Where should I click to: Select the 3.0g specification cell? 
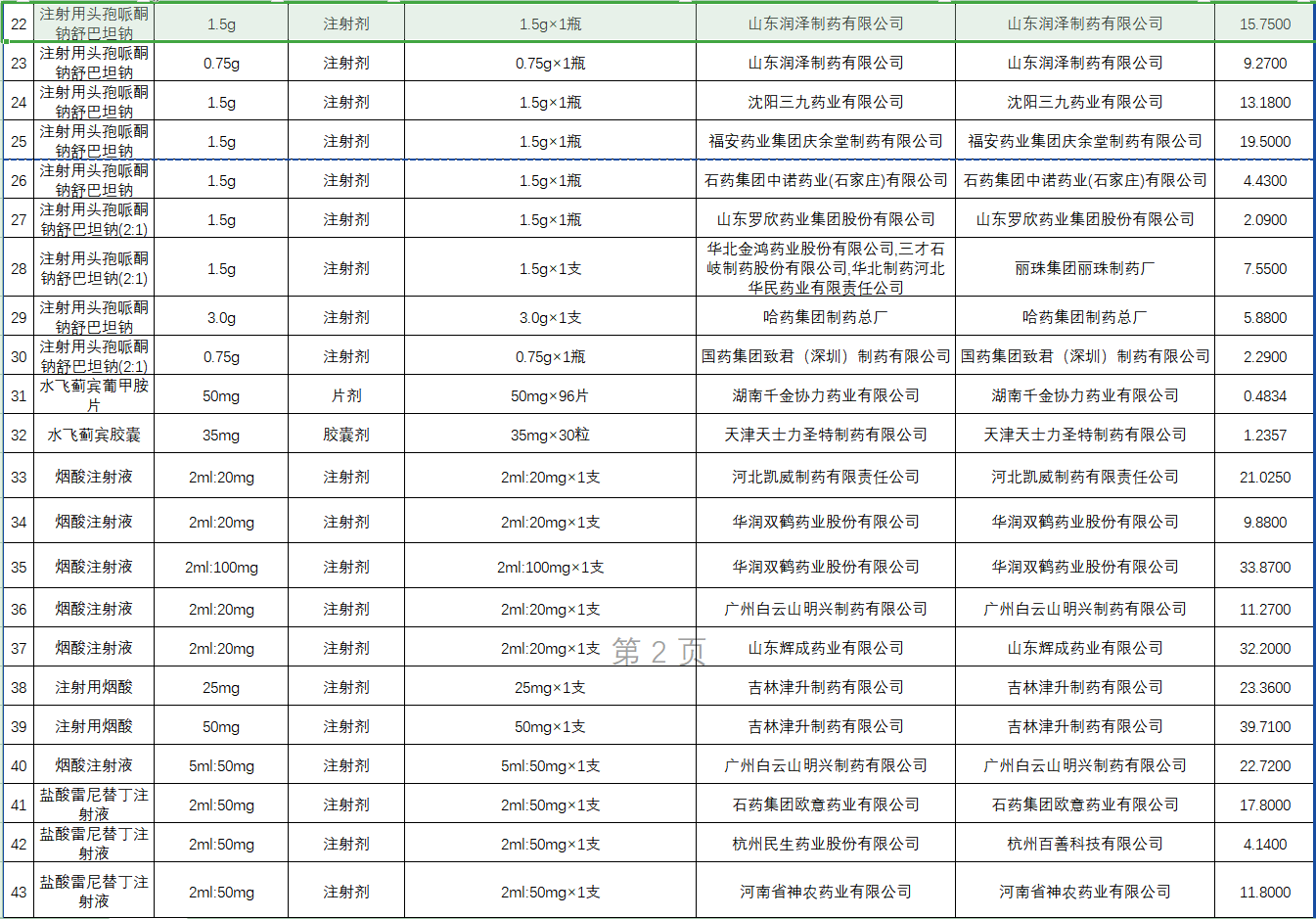(x=221, y=317)
